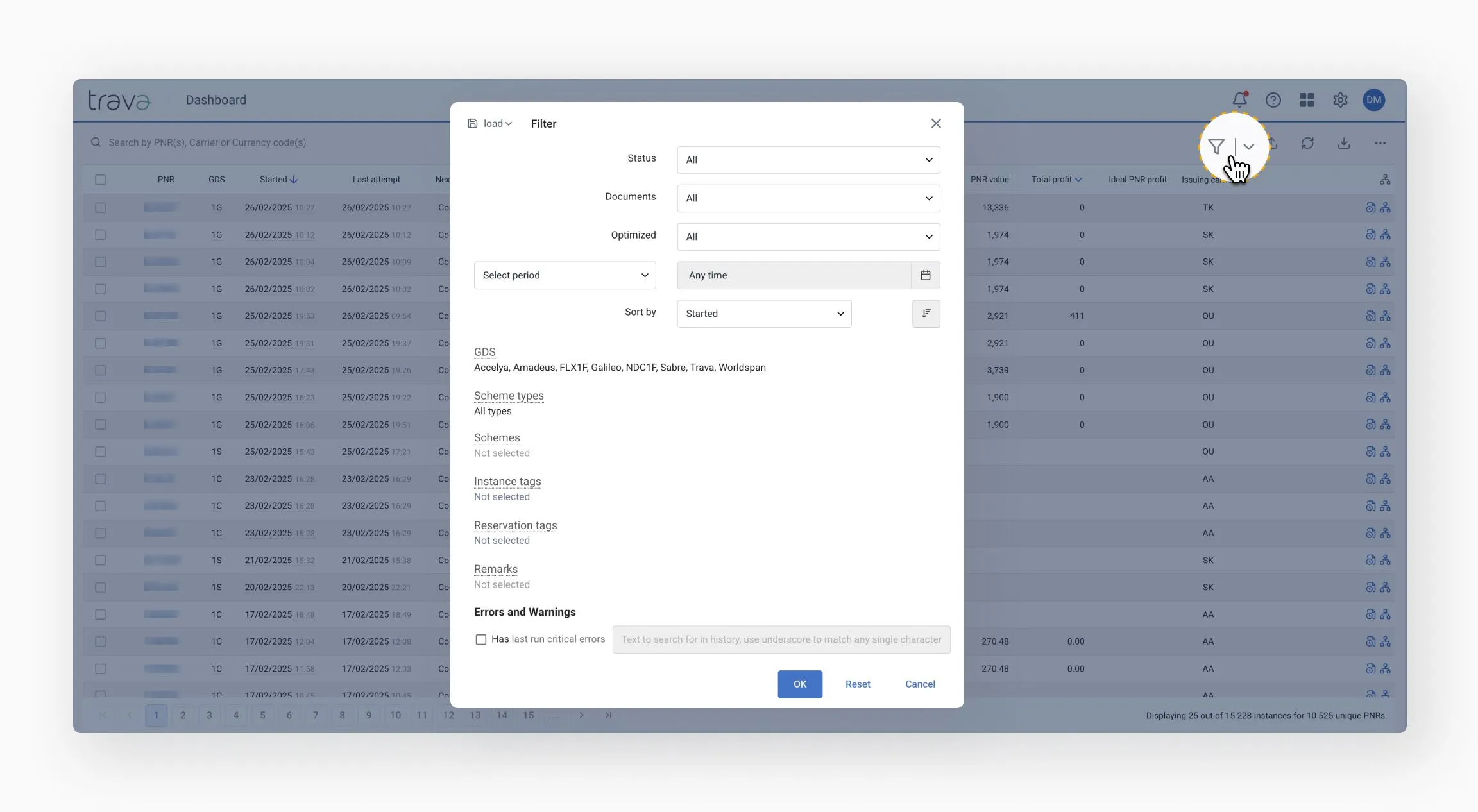Open the GDS filter link
The height and width of the screenshot is (812, 1478).
pos(484,352)
